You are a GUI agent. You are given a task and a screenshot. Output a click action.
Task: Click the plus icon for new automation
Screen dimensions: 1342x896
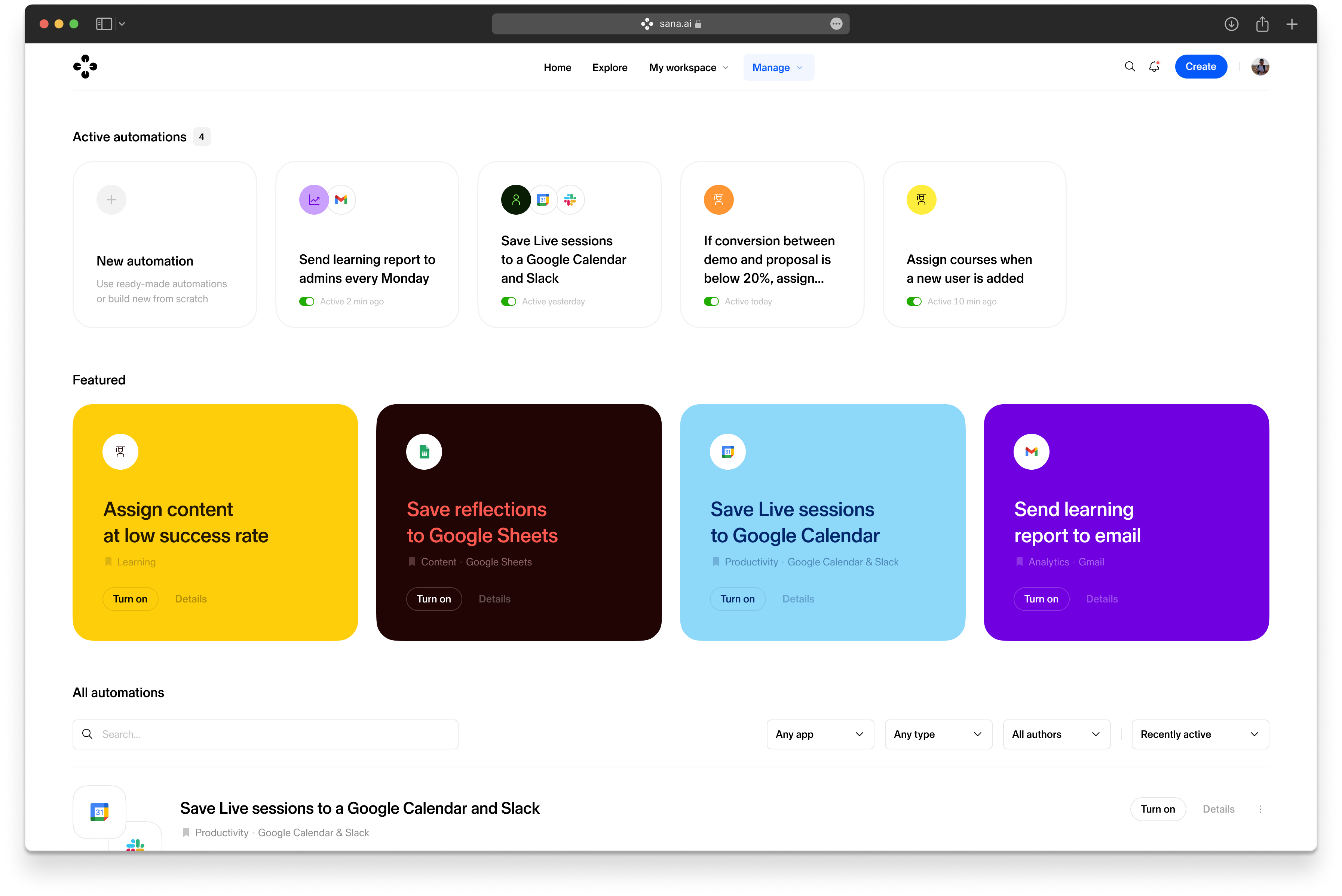(111, 199)
